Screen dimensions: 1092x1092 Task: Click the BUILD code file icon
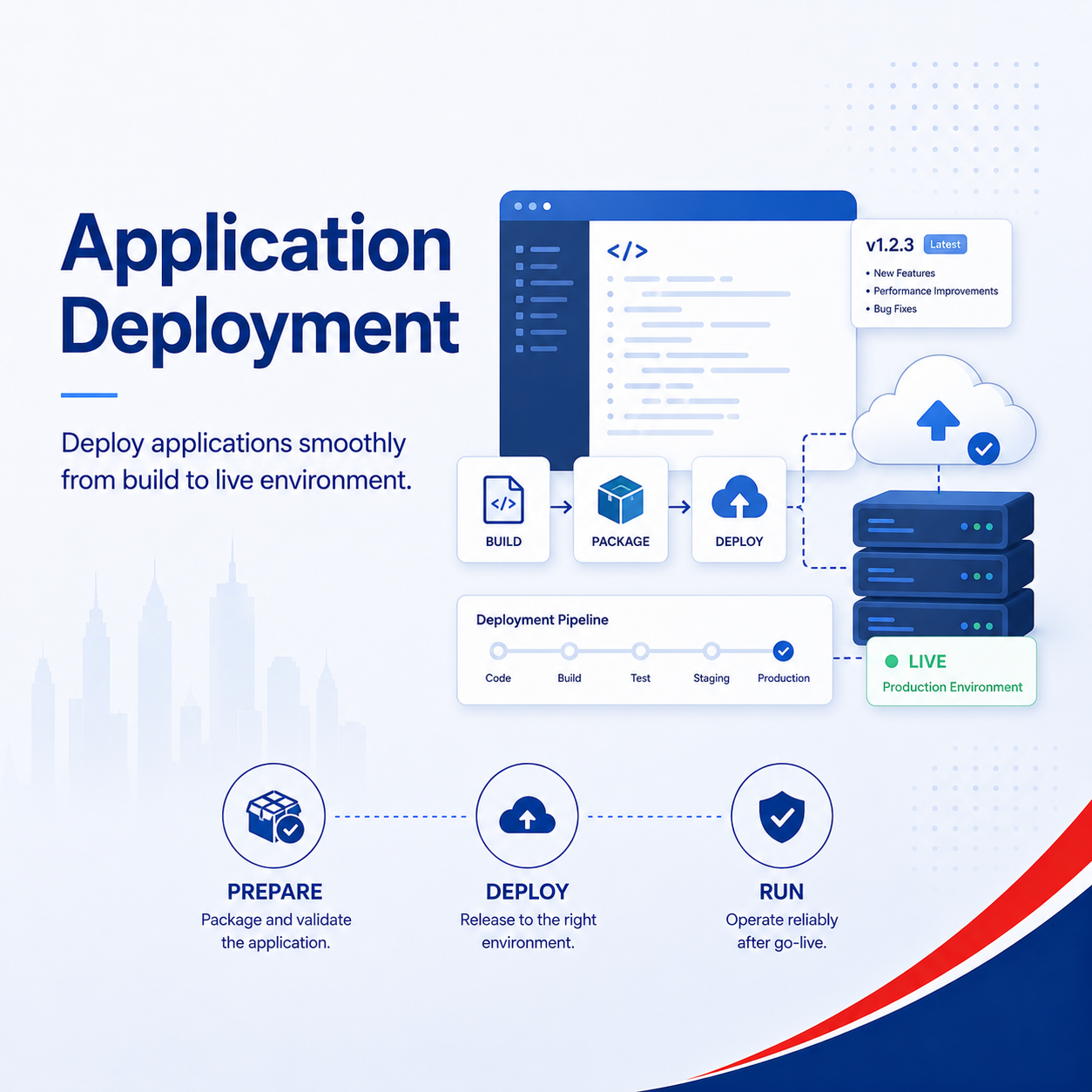pyautogui.click(x=503, y=500)
